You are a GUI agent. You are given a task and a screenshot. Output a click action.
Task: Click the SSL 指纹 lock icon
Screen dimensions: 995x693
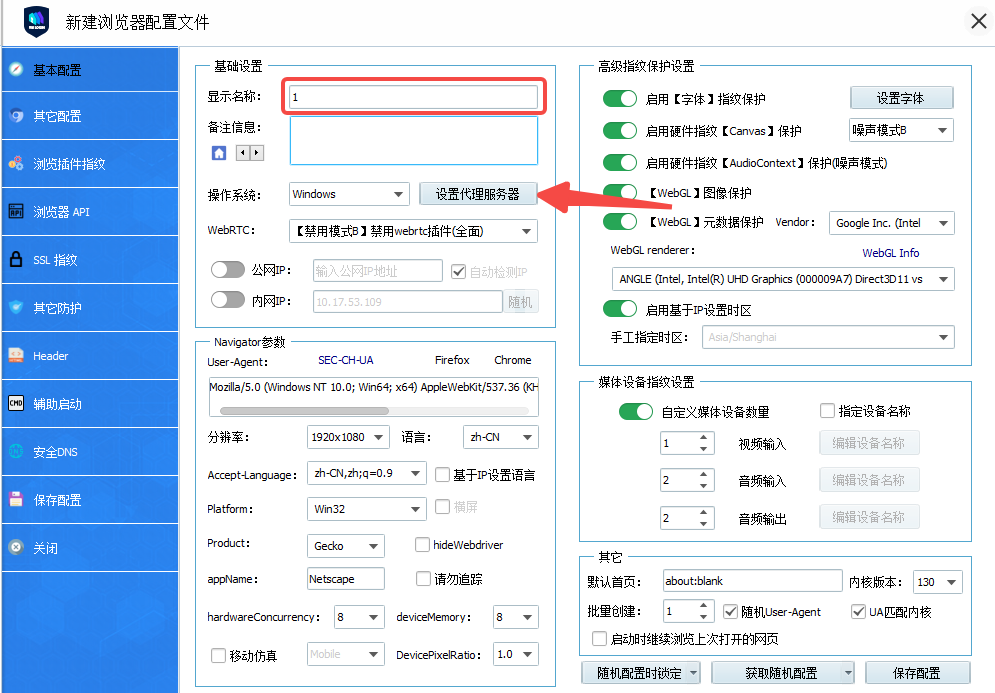click(x=16, y=260)
